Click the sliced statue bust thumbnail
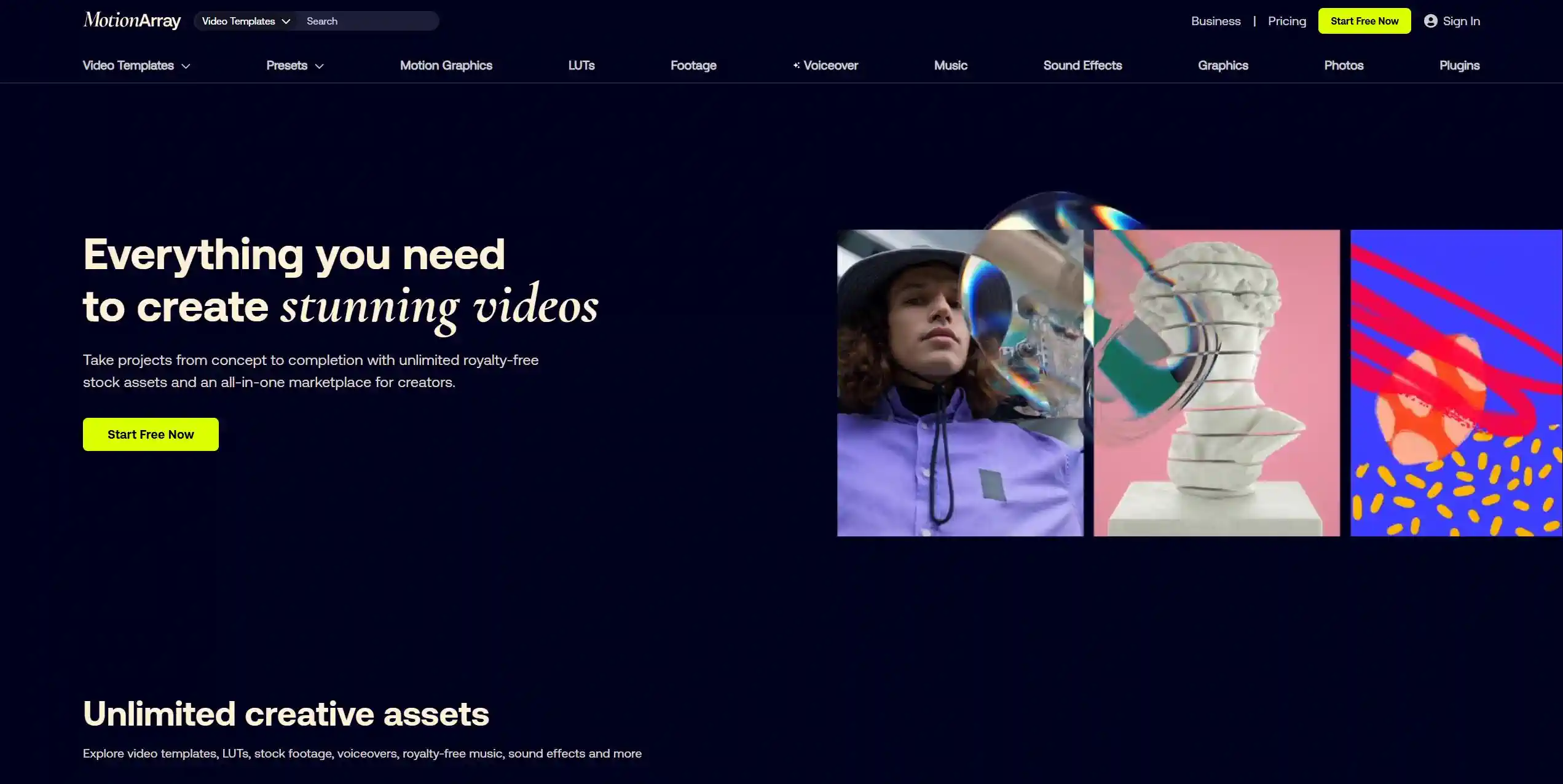1563x784 pixels. (1216, 383)
